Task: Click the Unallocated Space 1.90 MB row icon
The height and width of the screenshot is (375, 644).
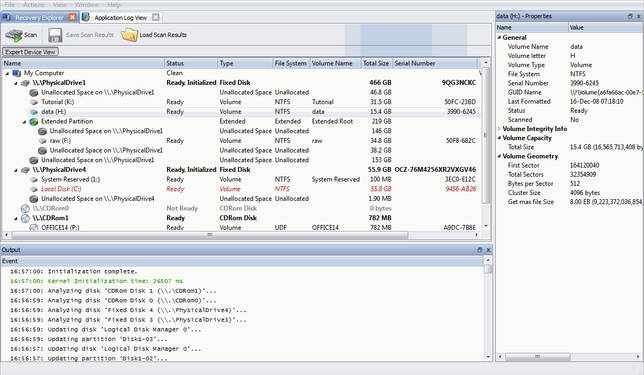Action: click(34, 199)
